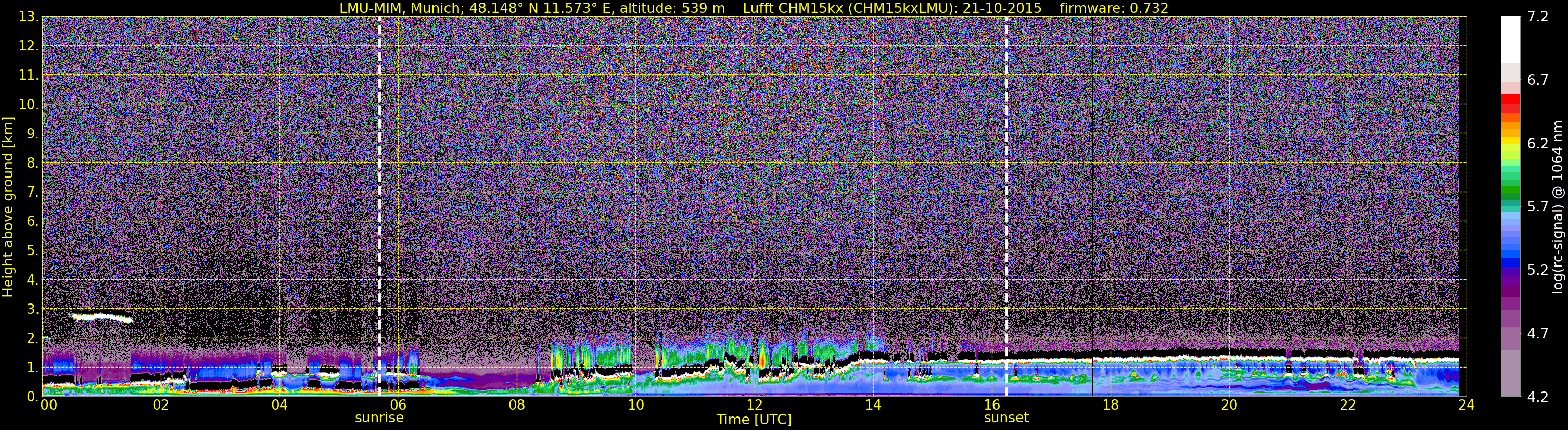Click the height axis tick label 10
This screenshot has height=430, width=1568.
tap(28, 105)
